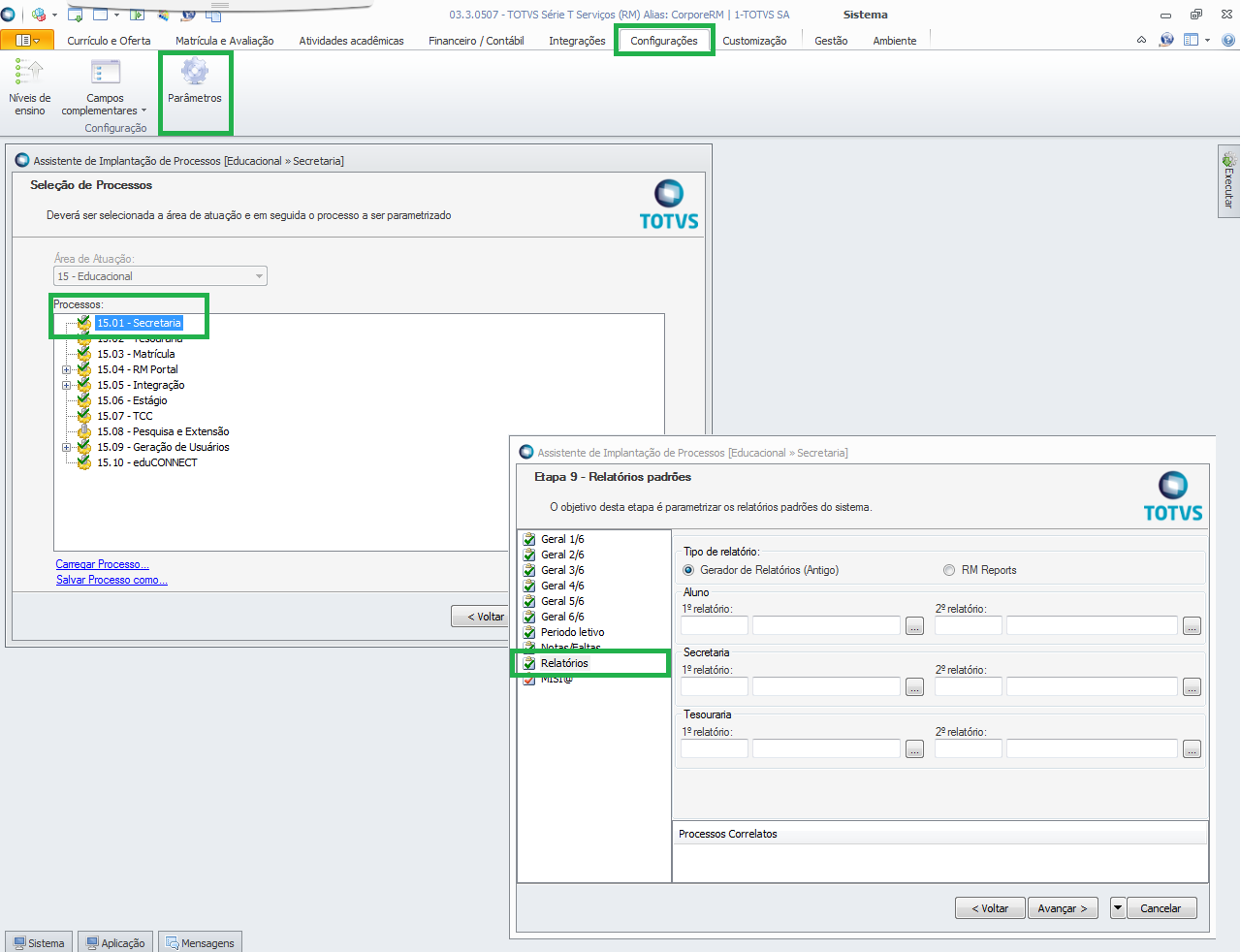The width and height of the screenshot is (1241, 952).
Task: Click the Avançar > button
Action: [x=1063, y=908]
